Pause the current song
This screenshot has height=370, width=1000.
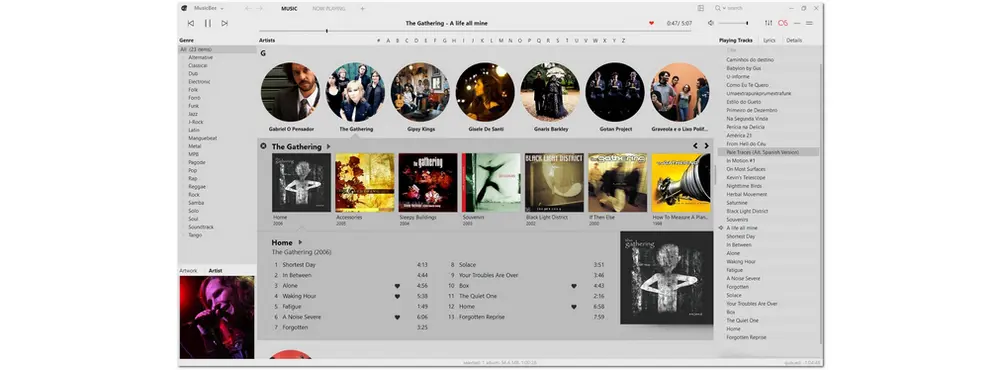point(207,23)
